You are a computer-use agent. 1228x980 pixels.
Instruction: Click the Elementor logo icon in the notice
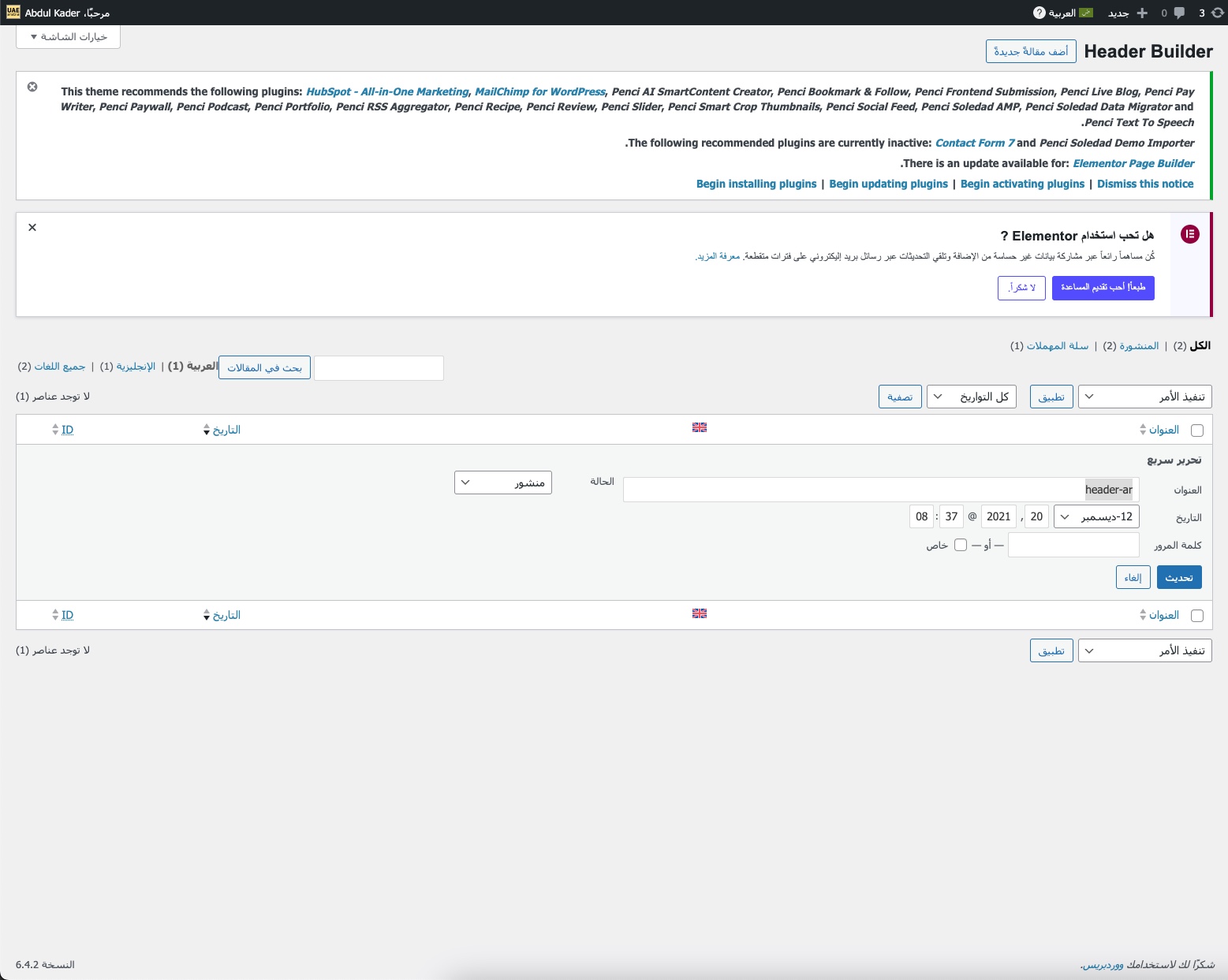tap(1190, 234)
